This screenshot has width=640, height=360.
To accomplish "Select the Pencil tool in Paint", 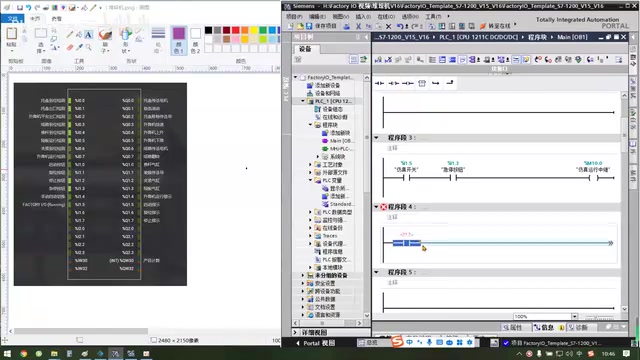I will (x=70, y=35).
